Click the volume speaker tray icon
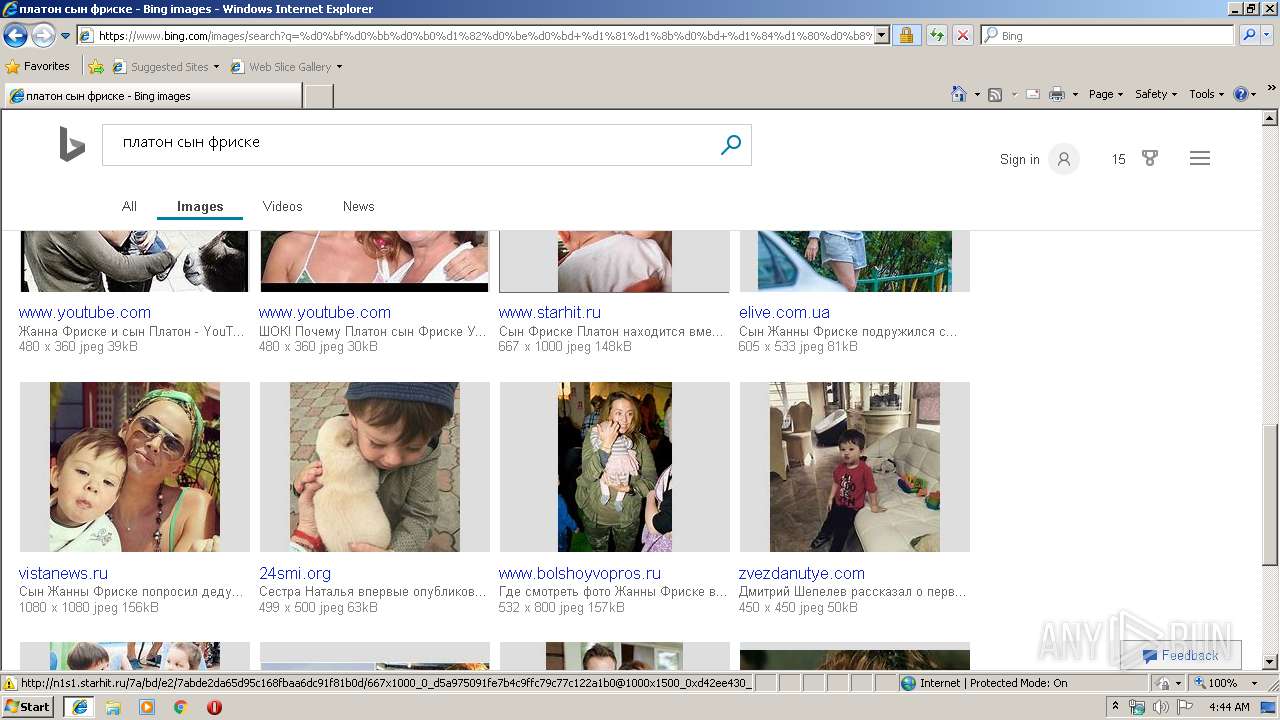This screenshot has height=720, width=1280. tap(1160, 707)
